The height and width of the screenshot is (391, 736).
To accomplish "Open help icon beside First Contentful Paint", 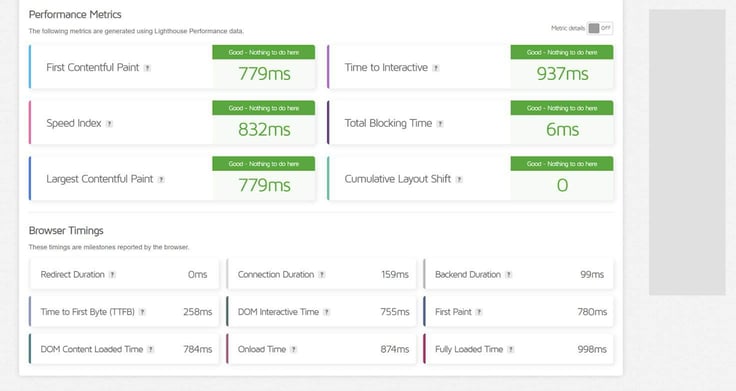I will tap(147, 68).
